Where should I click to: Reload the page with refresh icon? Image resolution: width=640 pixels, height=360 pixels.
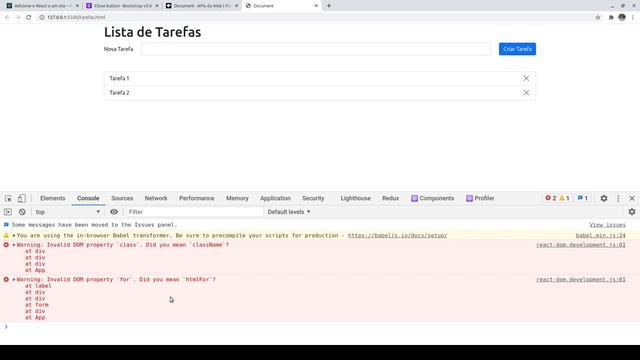point(29,17)
